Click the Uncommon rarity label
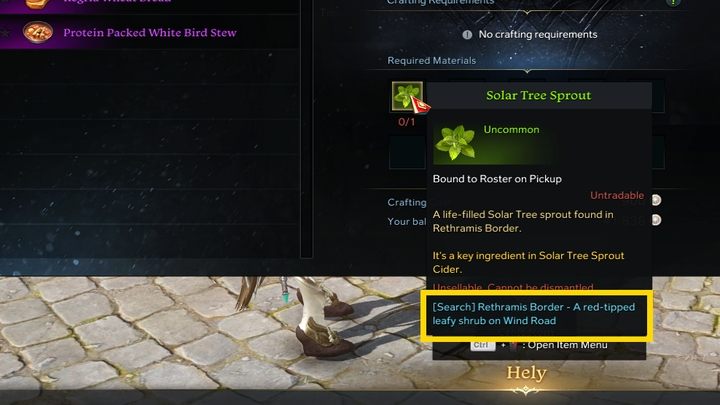This screenshot has width=720, height=405. [x=511, y=129]
